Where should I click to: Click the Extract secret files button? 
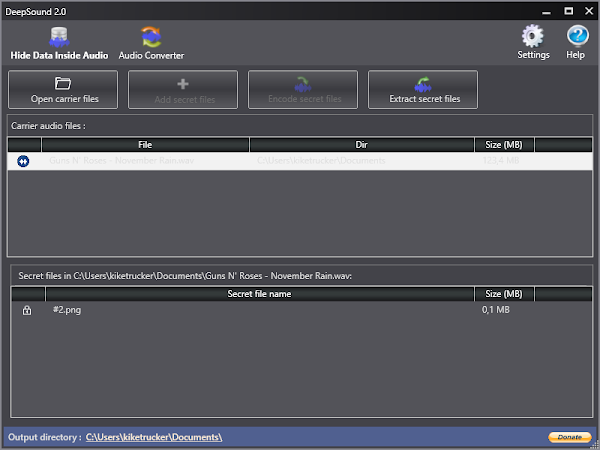pos(423,90)
